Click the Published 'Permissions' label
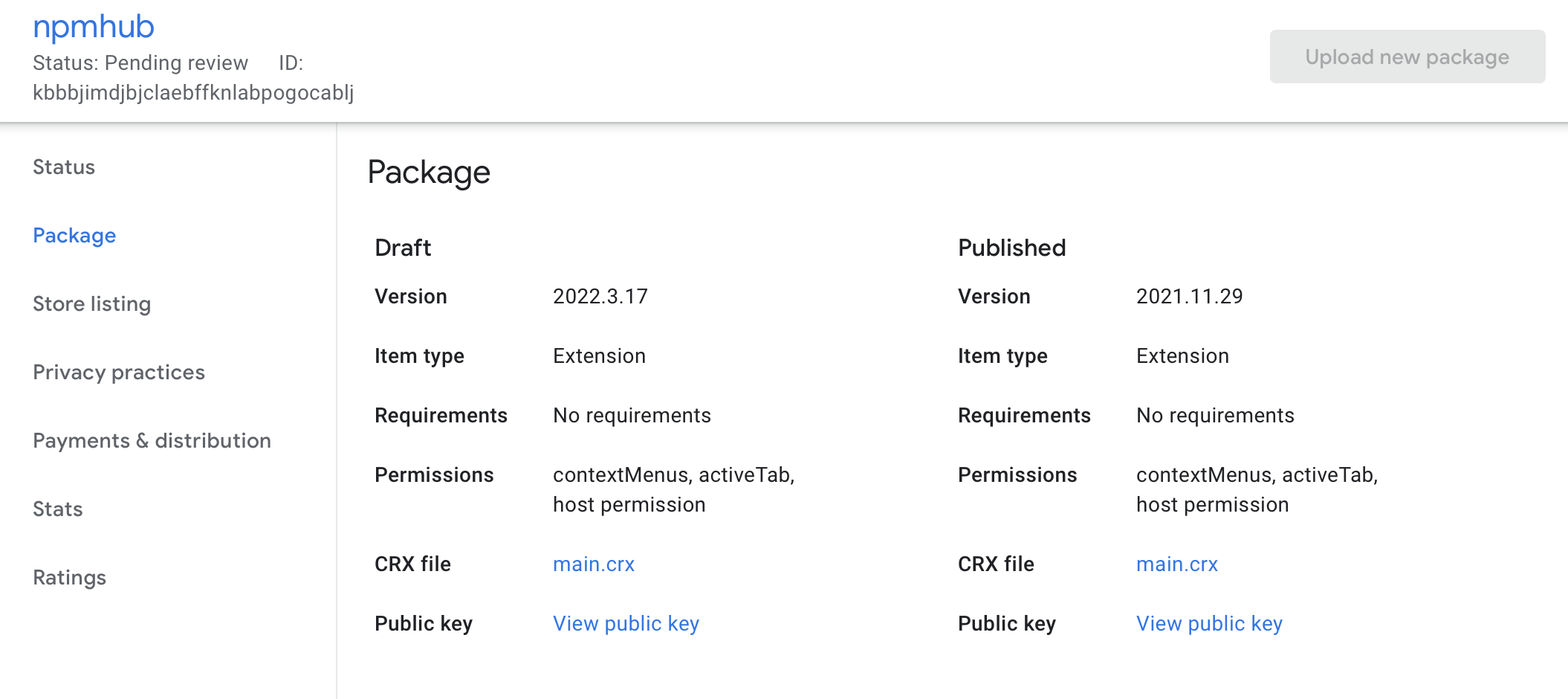1568x699 pixels. tap(1017, 475)
